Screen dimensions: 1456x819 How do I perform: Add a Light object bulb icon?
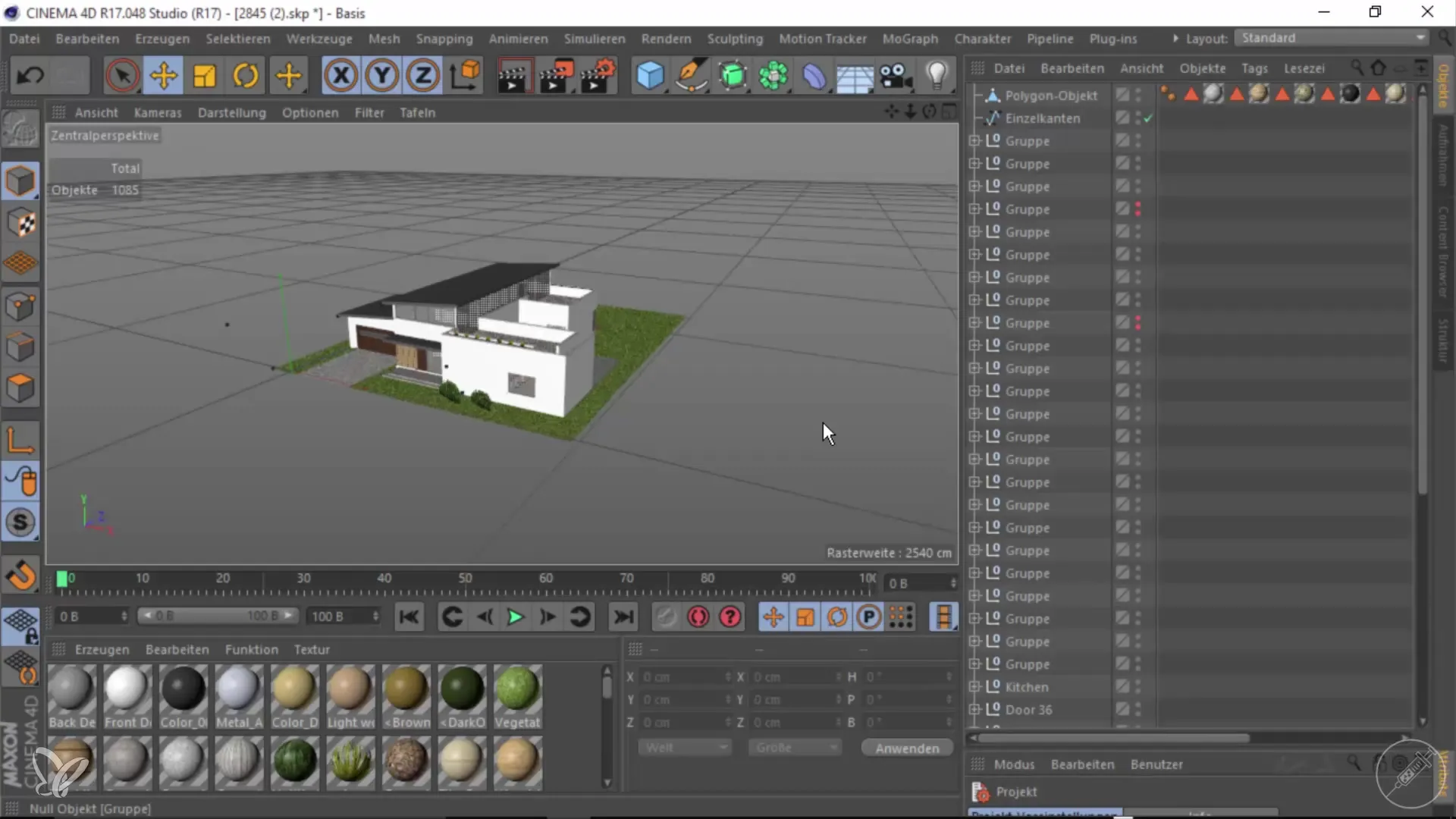[937, 75]
